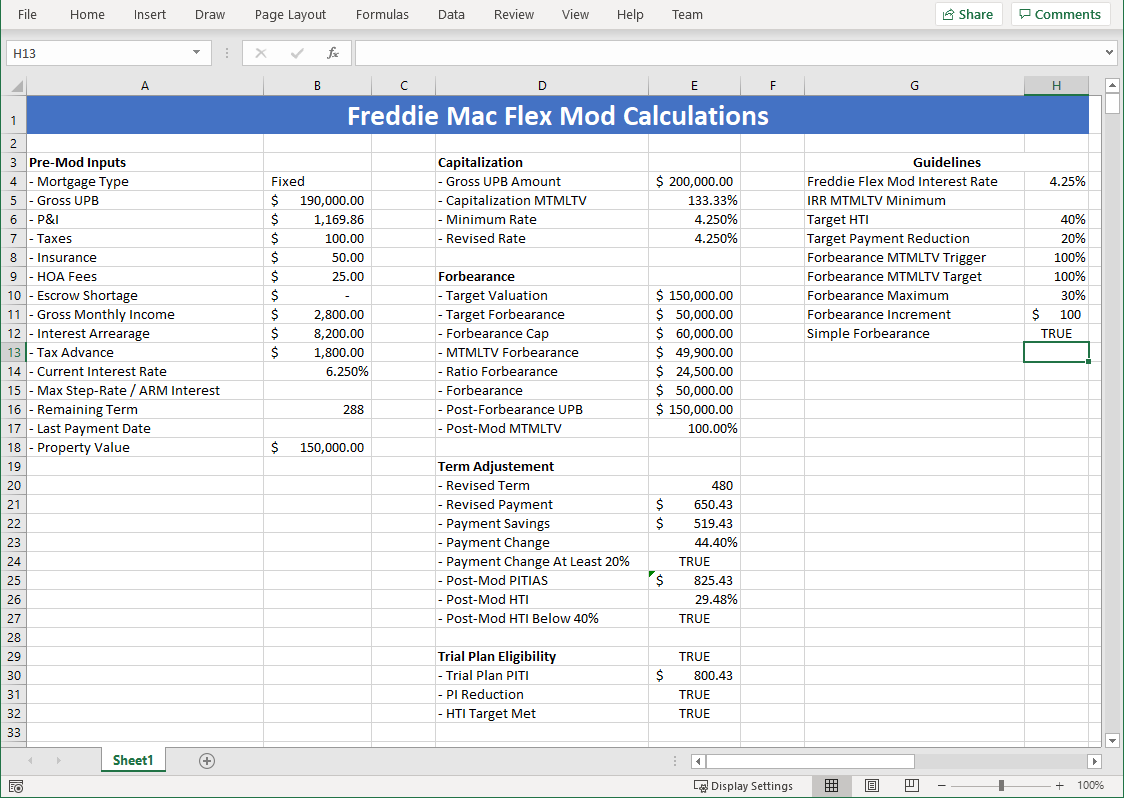This screenshot has height=798, width=1124.
Task: Switch to Page Break Preview icon
Action: click(x=911, y=786)
